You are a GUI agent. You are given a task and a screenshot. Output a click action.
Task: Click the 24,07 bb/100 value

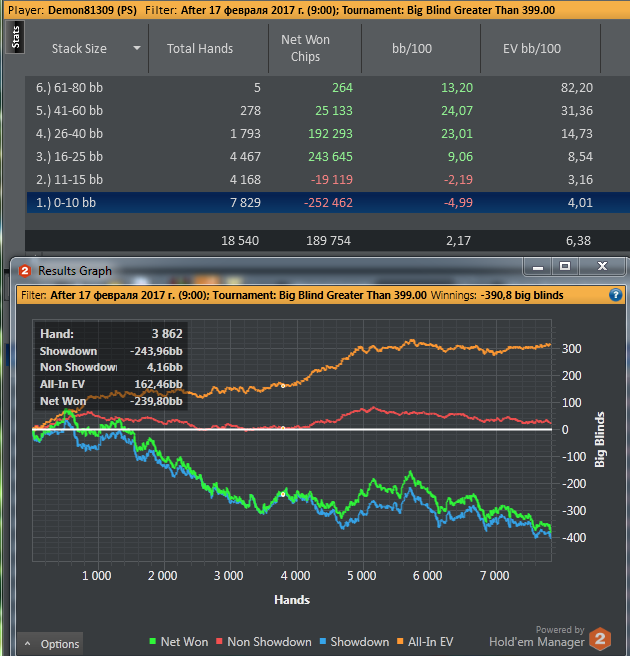[457, 110]
